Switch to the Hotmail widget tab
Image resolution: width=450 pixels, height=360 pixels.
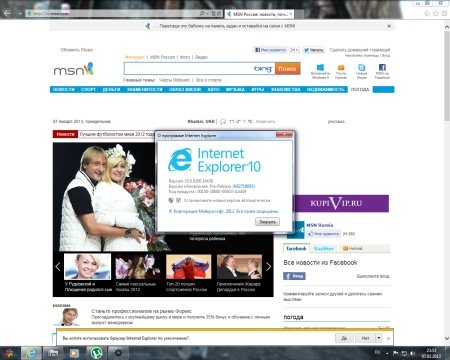353,248
